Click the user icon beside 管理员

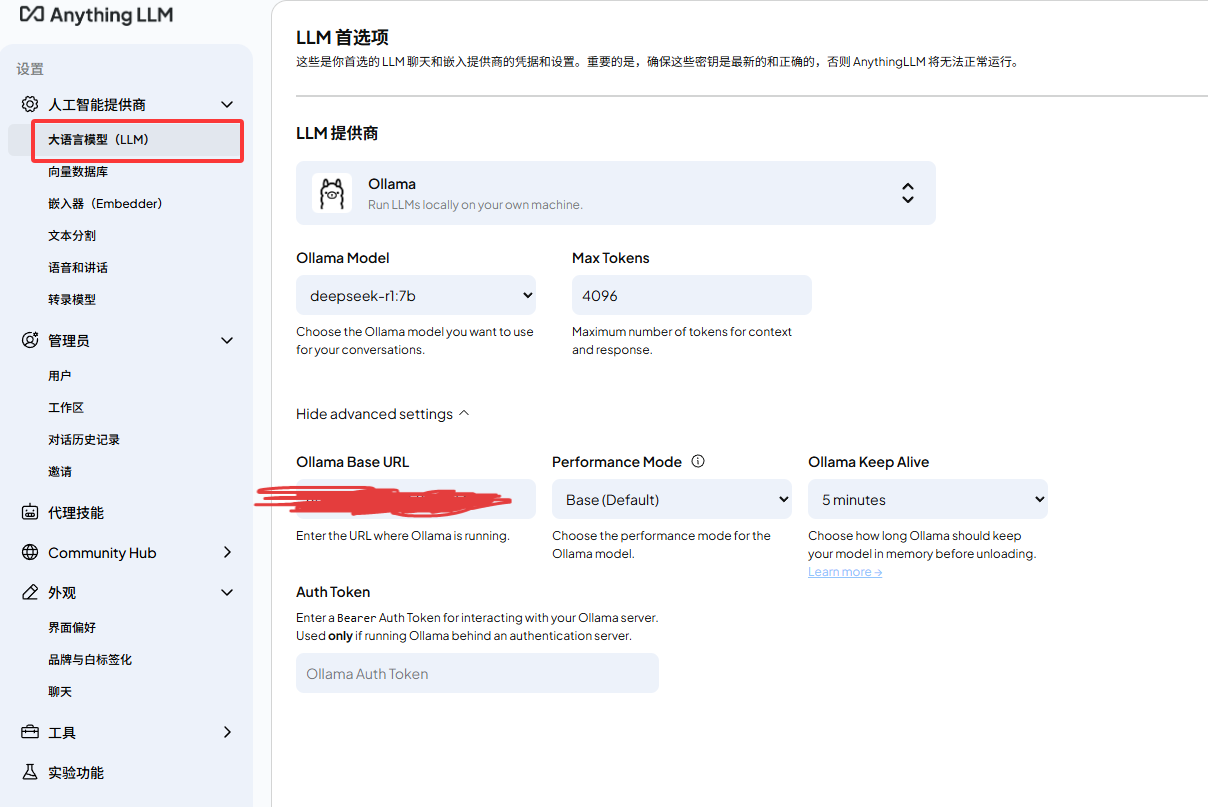click(30, 340)
